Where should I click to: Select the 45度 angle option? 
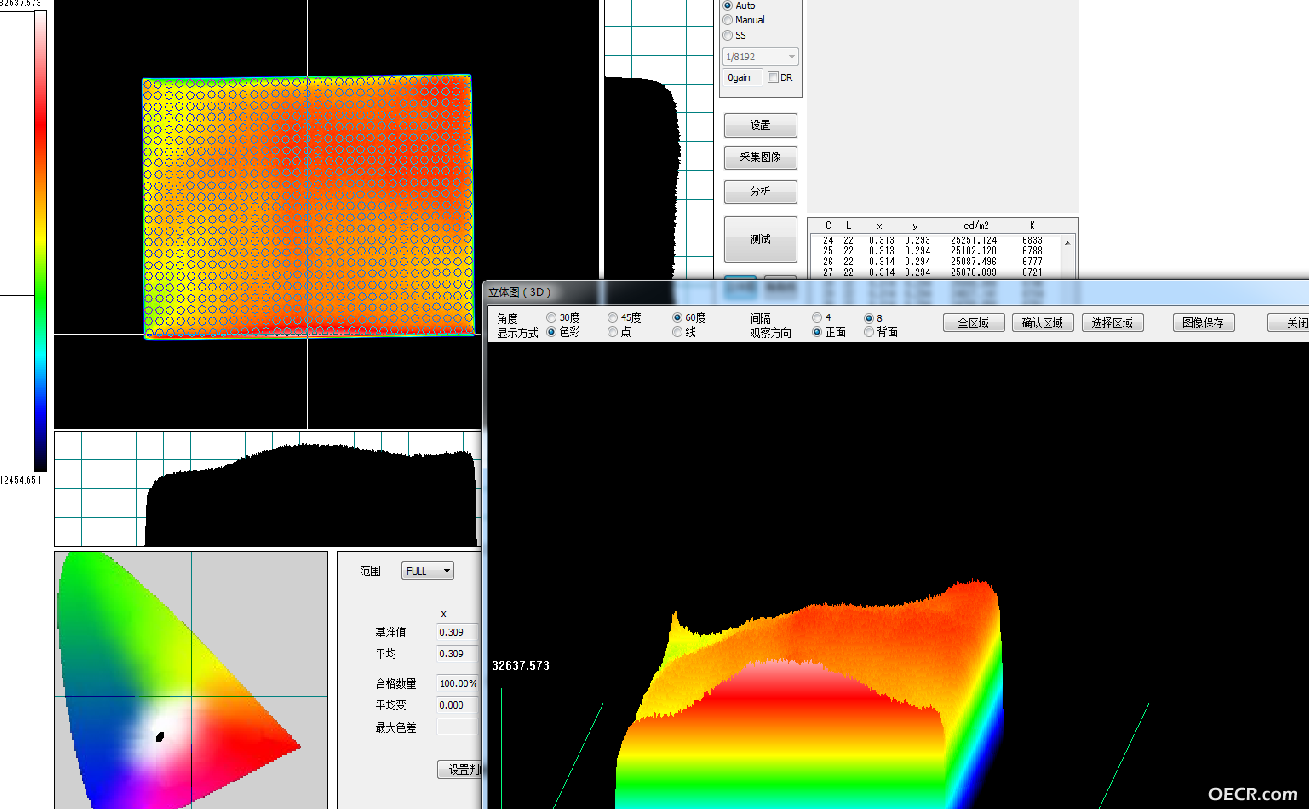(x=614, y=318)
